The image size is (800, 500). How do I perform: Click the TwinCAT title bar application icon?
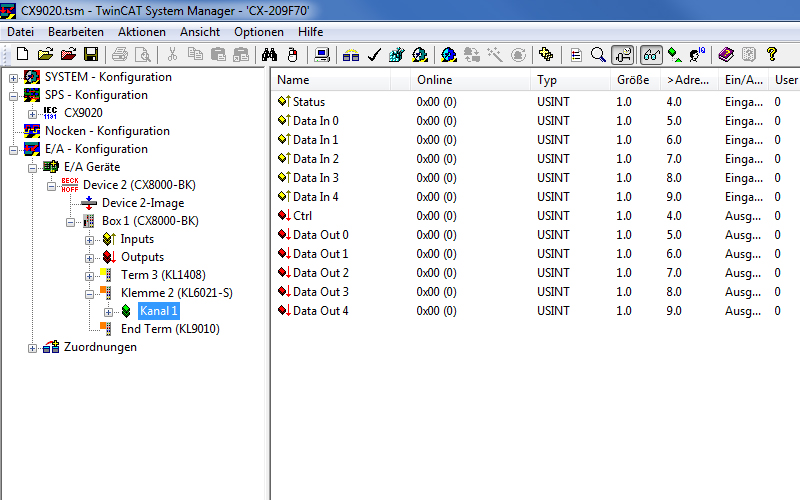[x=8, y=10]
